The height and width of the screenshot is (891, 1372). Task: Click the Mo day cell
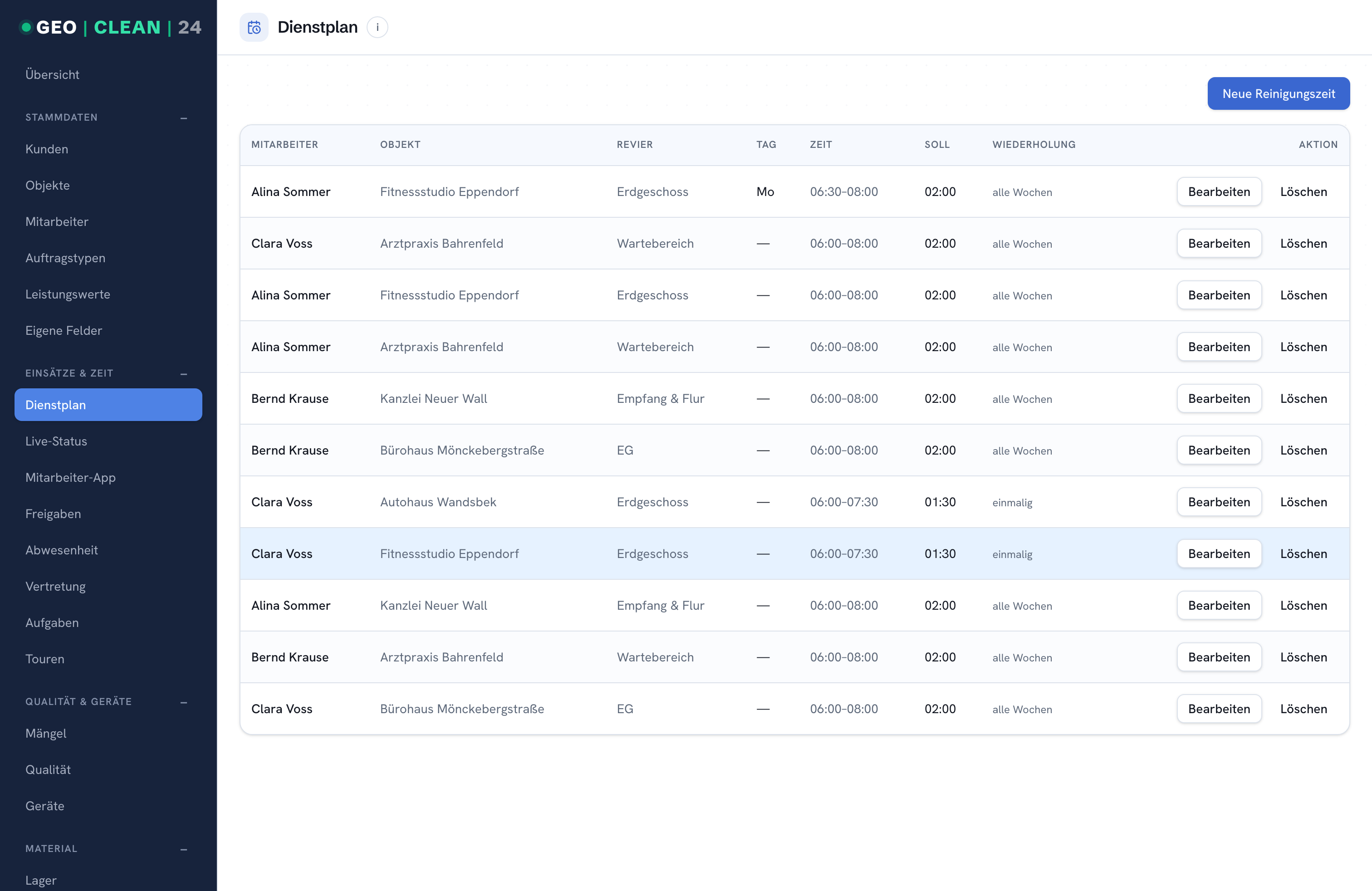pos(765,191)
